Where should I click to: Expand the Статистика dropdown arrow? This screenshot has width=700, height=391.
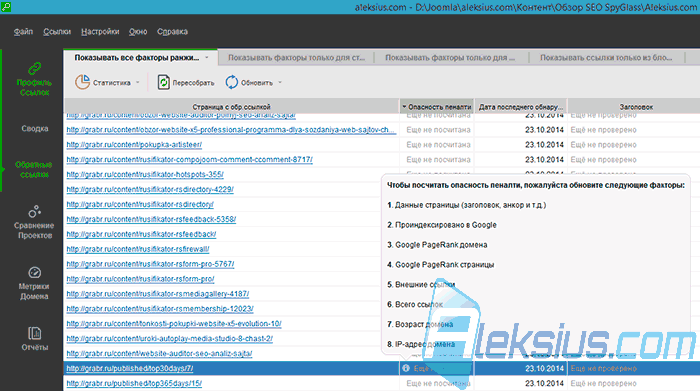coord(138,83)
